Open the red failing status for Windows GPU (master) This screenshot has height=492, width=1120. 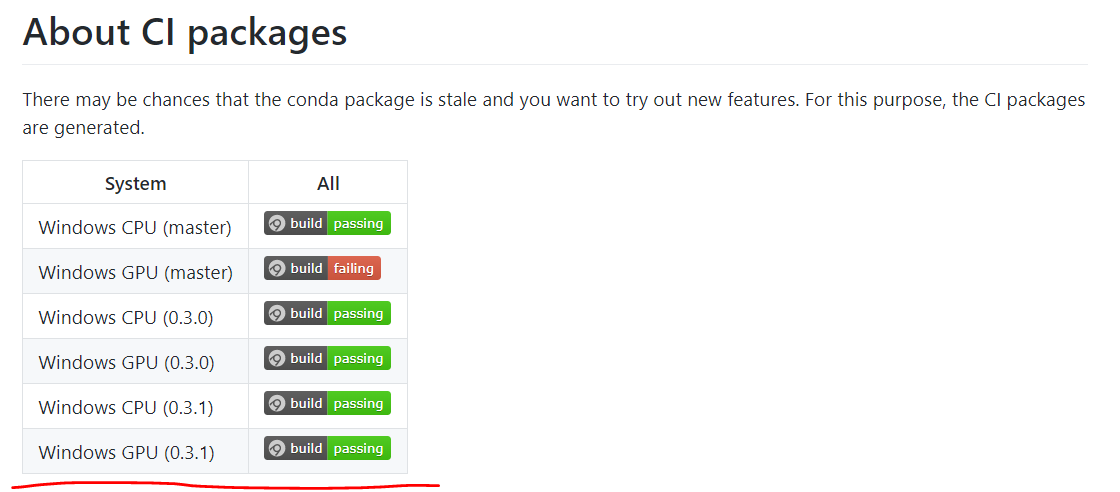[354, 268]
